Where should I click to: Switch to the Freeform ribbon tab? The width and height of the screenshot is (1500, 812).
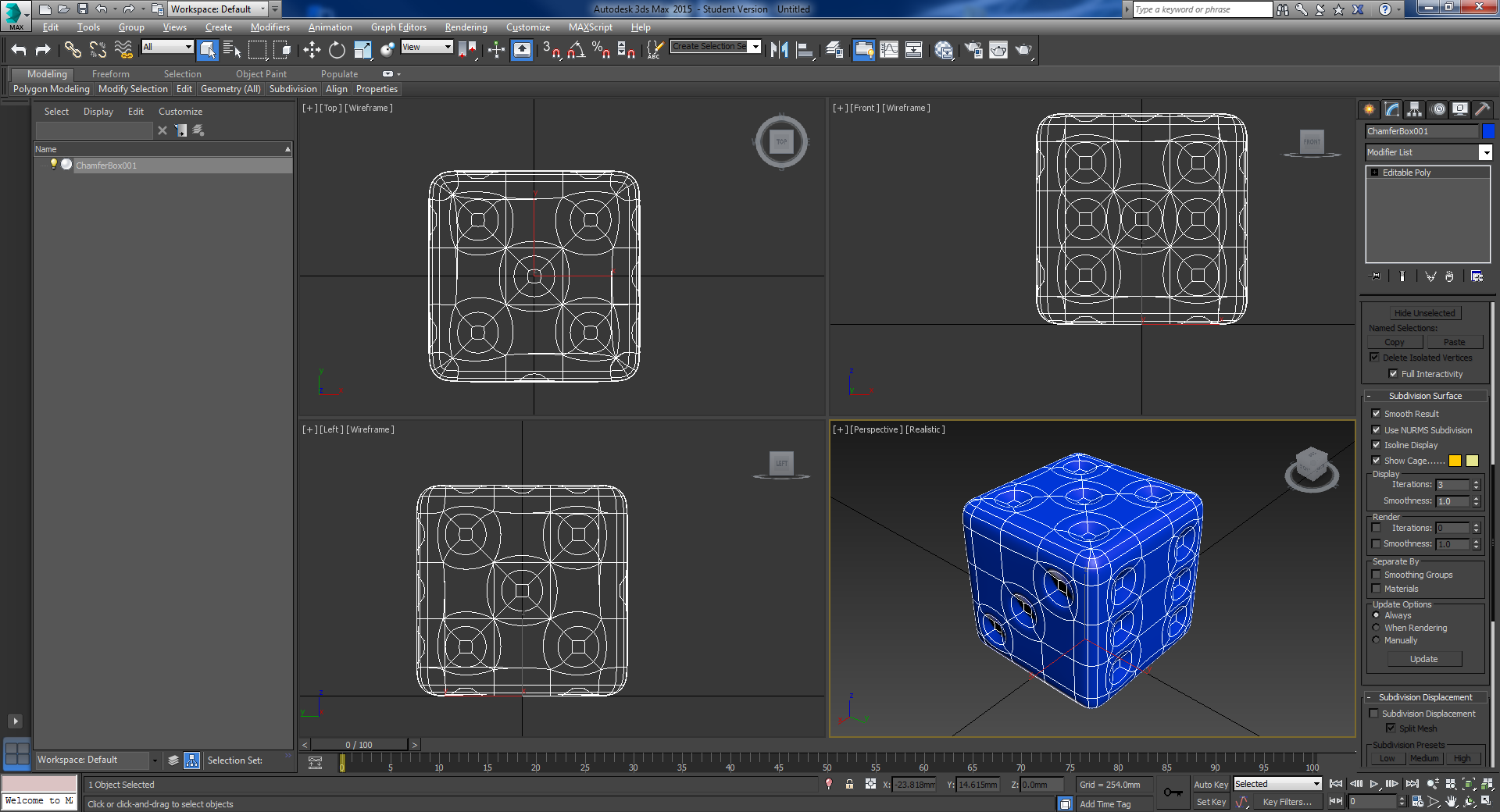[x=110, y=74]
